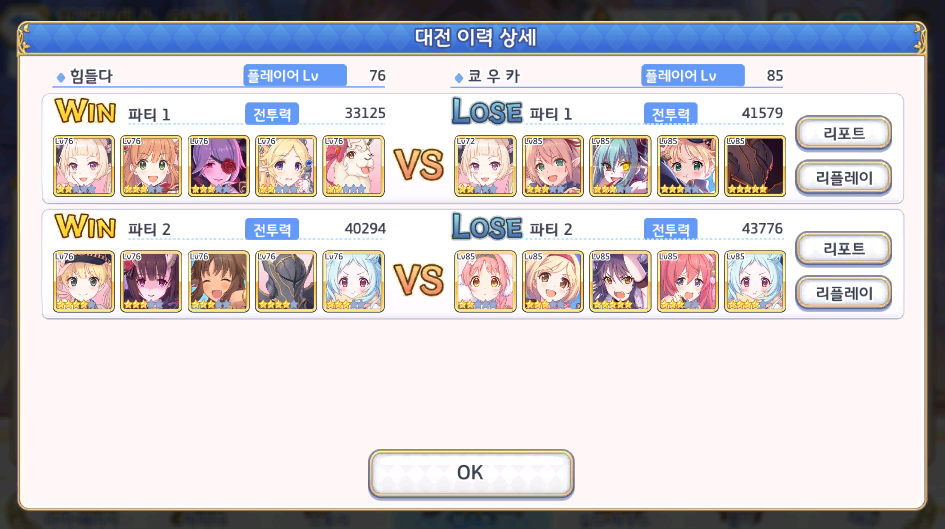Watch the party 1 리플레이 replay
The height and width of the screenshot is (529, 945).
click(x=843, y=178)
